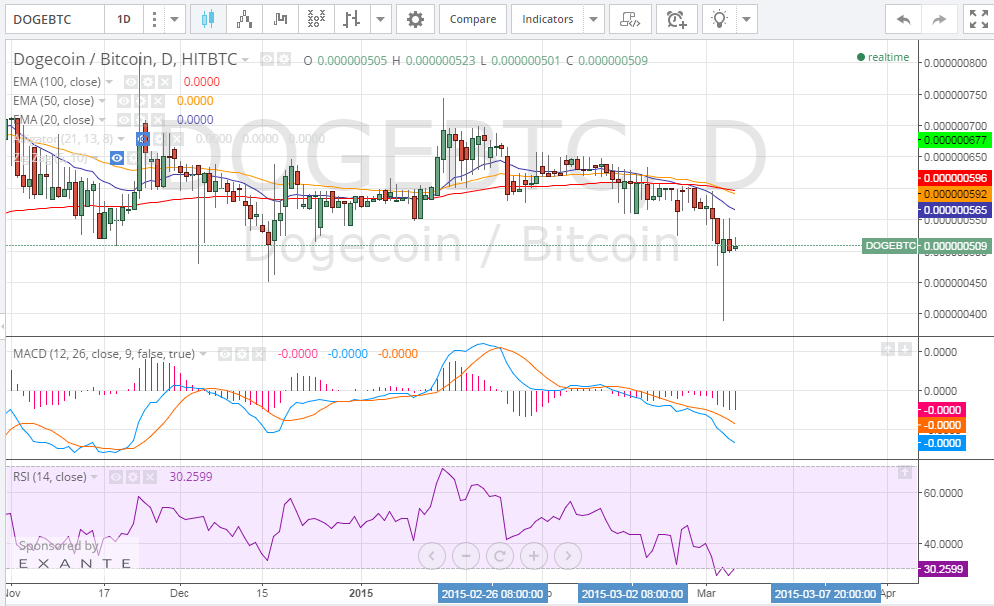Remove the EMA (20, close) indicator
This screenshot has width=994, height=606.
tap(158, 119)
